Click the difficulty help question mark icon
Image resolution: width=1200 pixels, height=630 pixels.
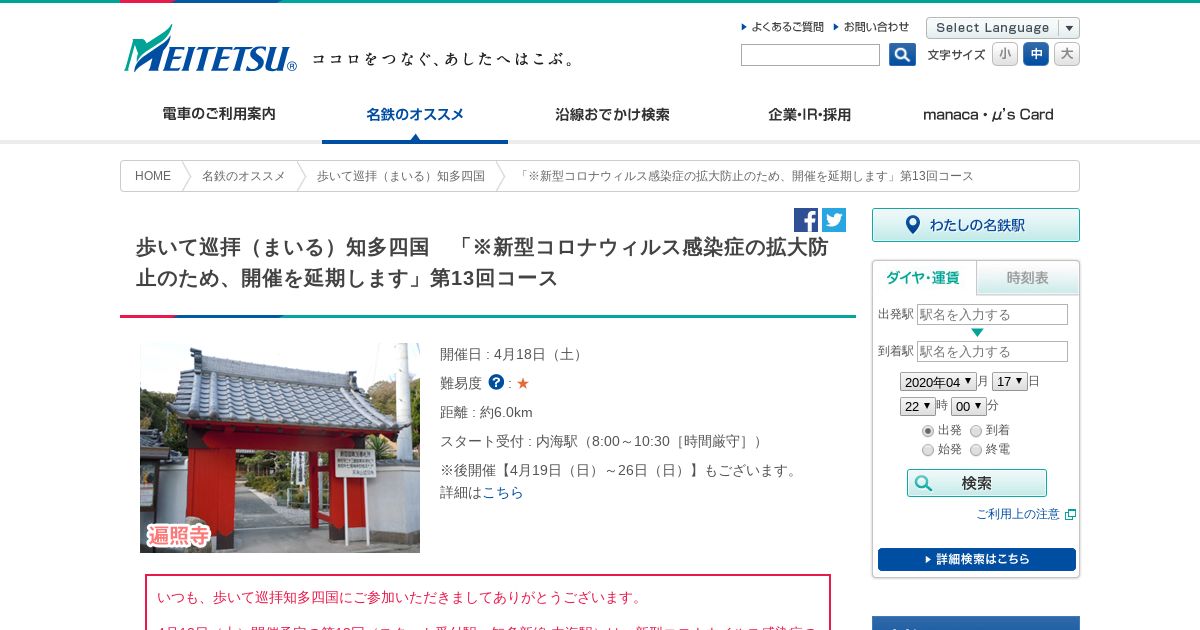(496, 382)
